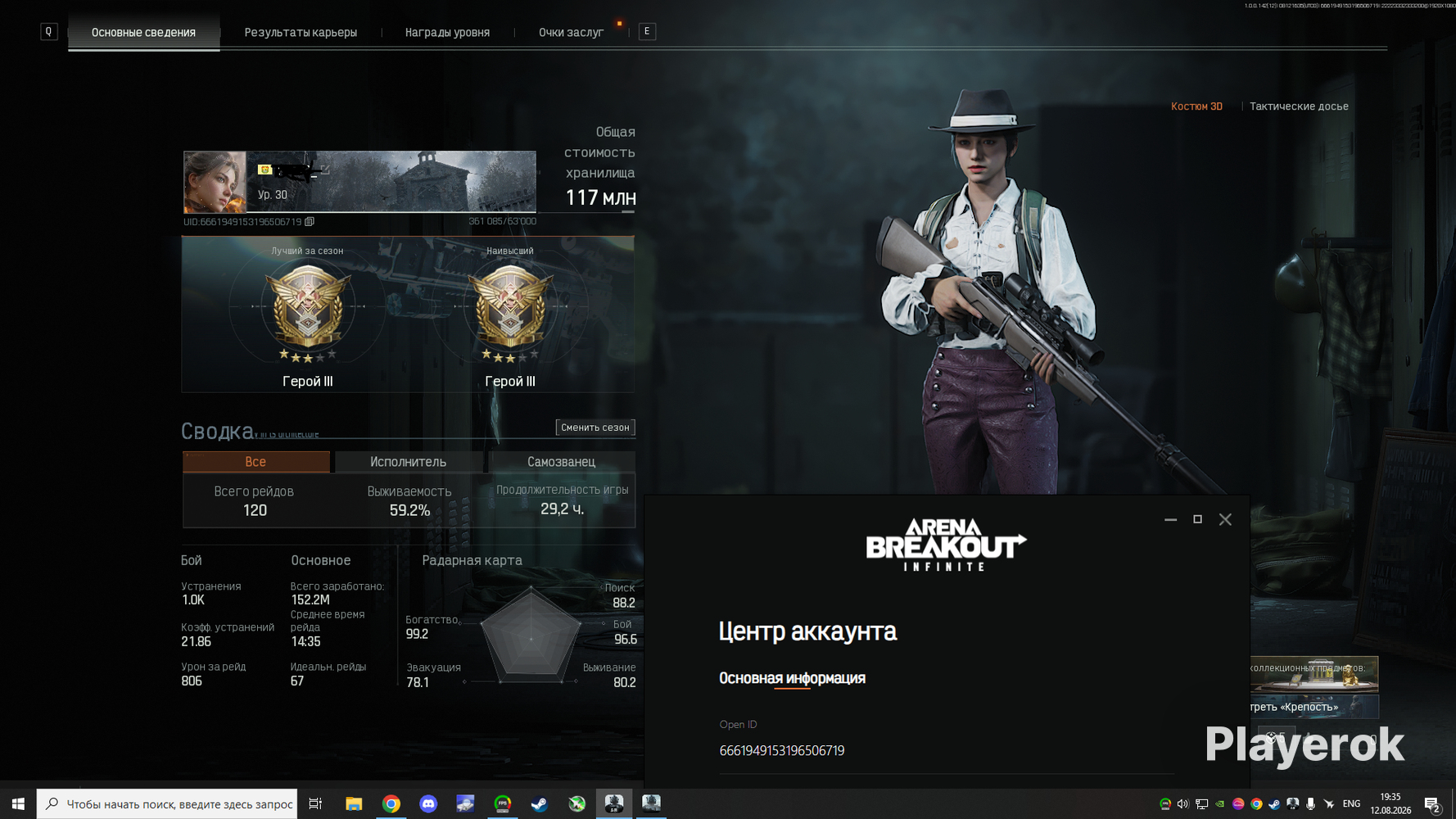Open the E key navigation shortcut
The width and height of the screenshot is (1456, 819).
coord(647,32)
